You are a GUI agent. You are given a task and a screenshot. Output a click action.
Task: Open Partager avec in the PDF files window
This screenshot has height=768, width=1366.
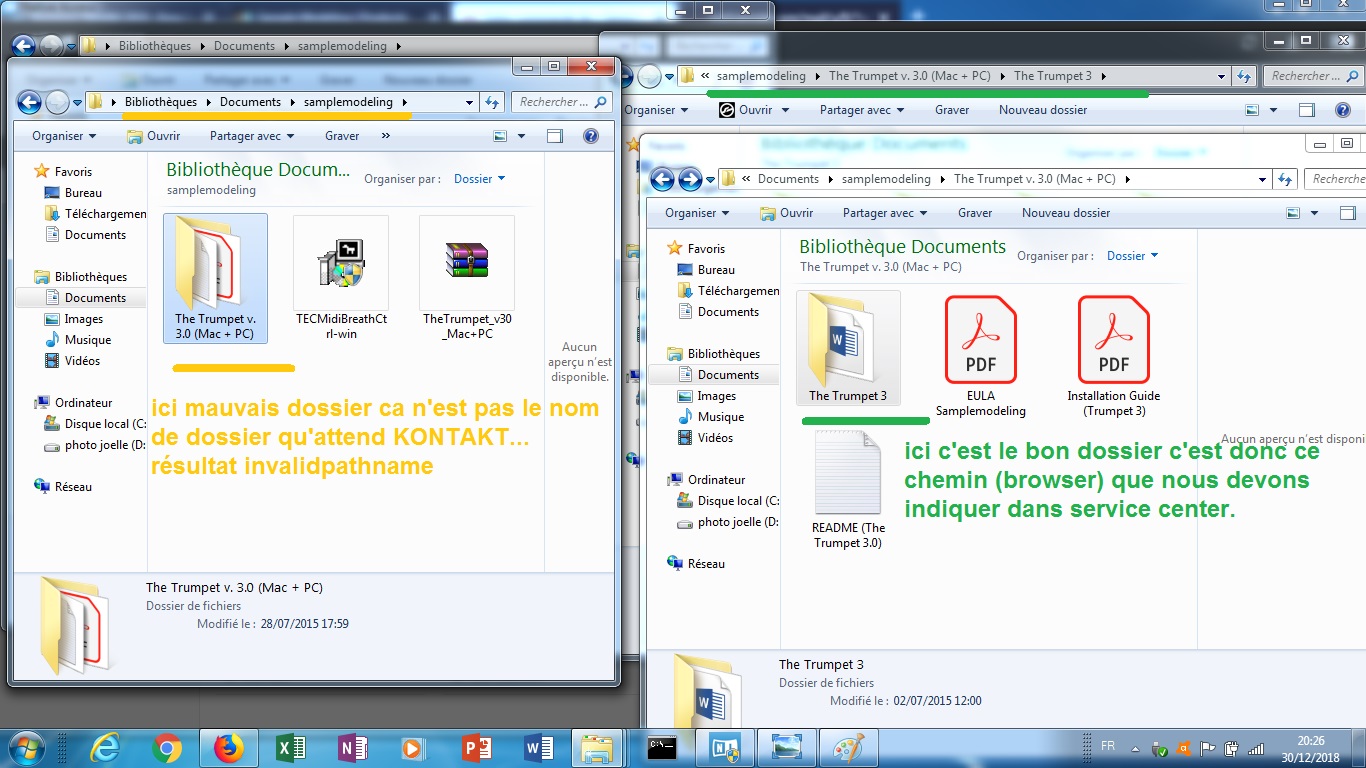click(x=885, y=213)
